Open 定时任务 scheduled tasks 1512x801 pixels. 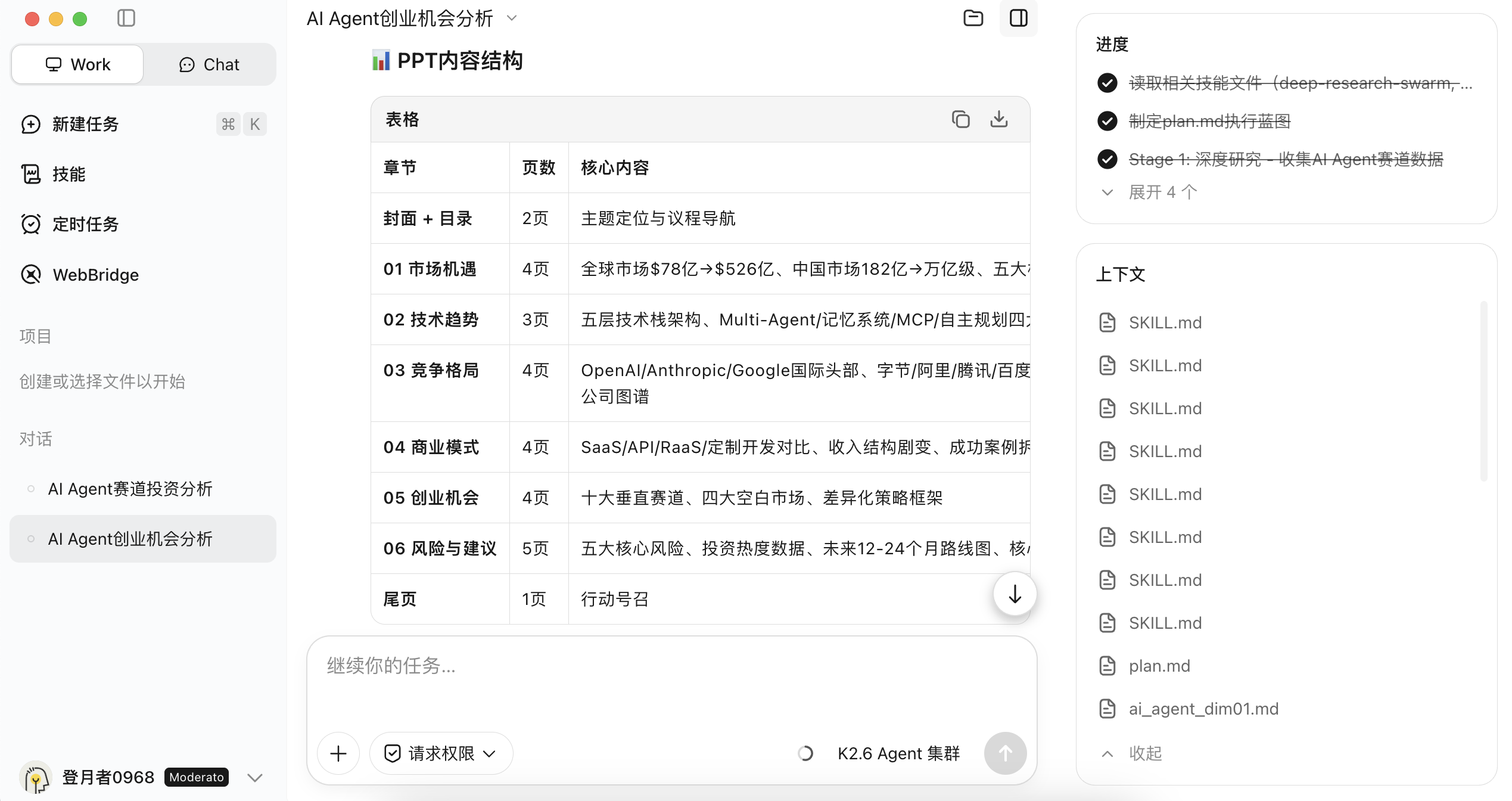(143, 224)
